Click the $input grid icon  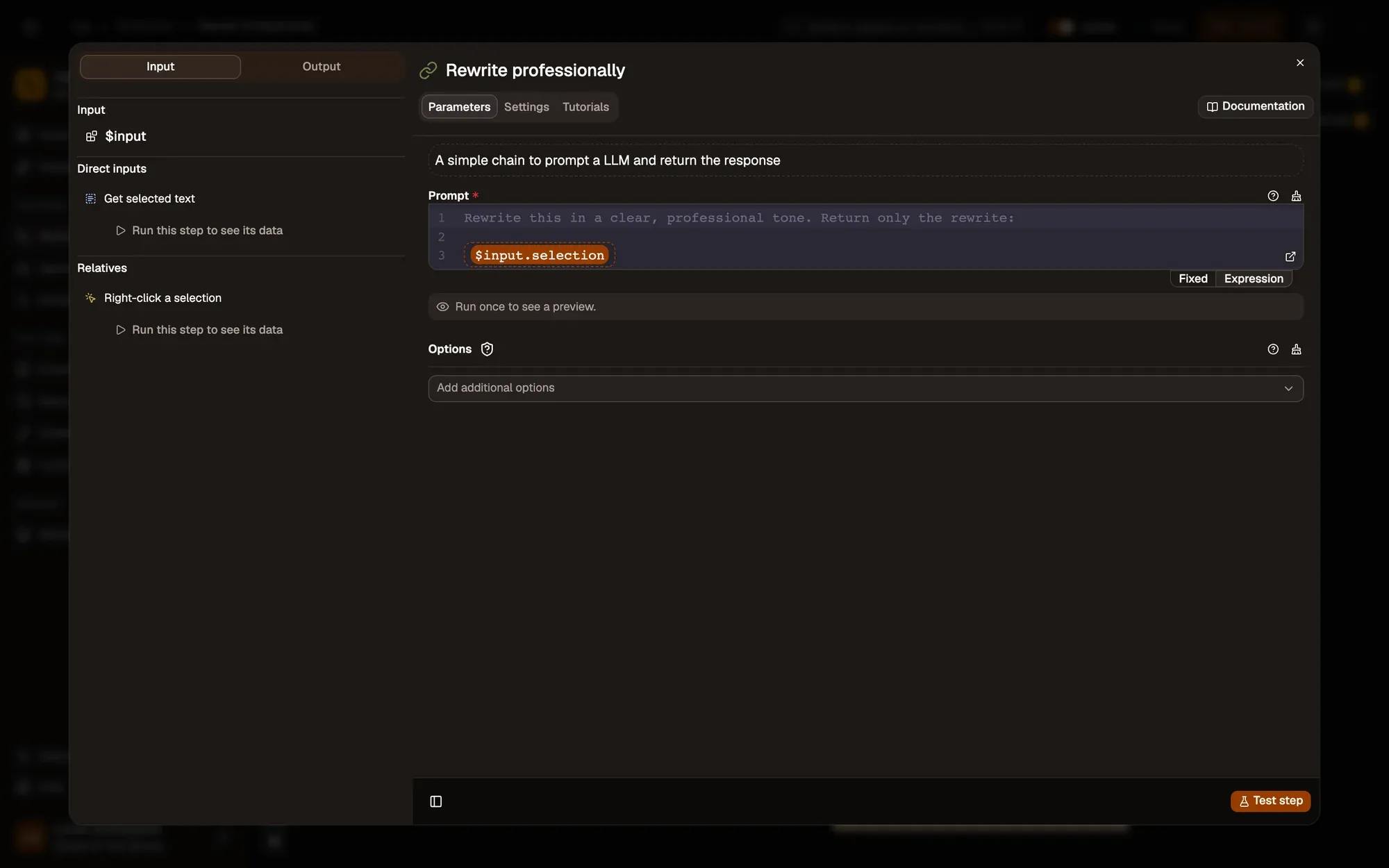[91, 136]
